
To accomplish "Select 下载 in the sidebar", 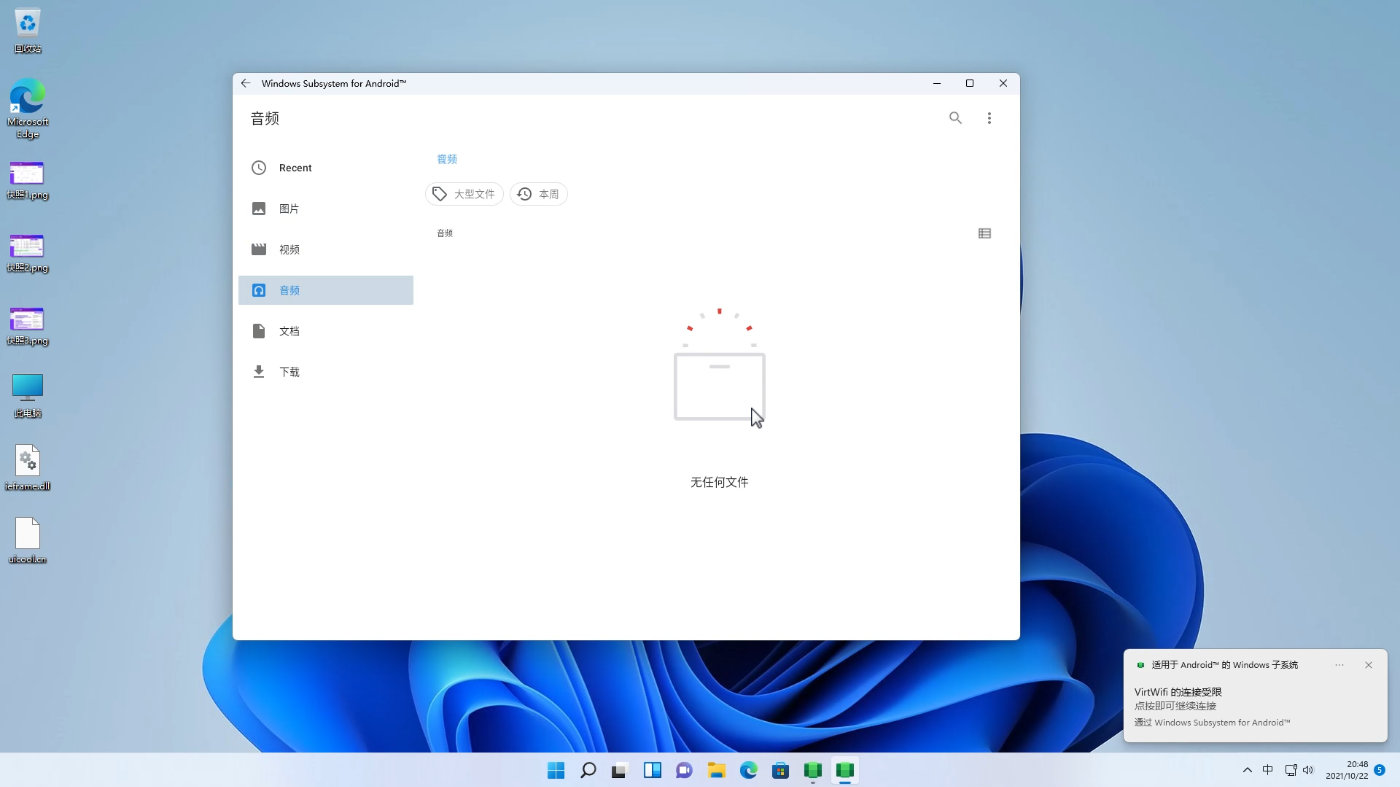I will click(x=325, y=372).
